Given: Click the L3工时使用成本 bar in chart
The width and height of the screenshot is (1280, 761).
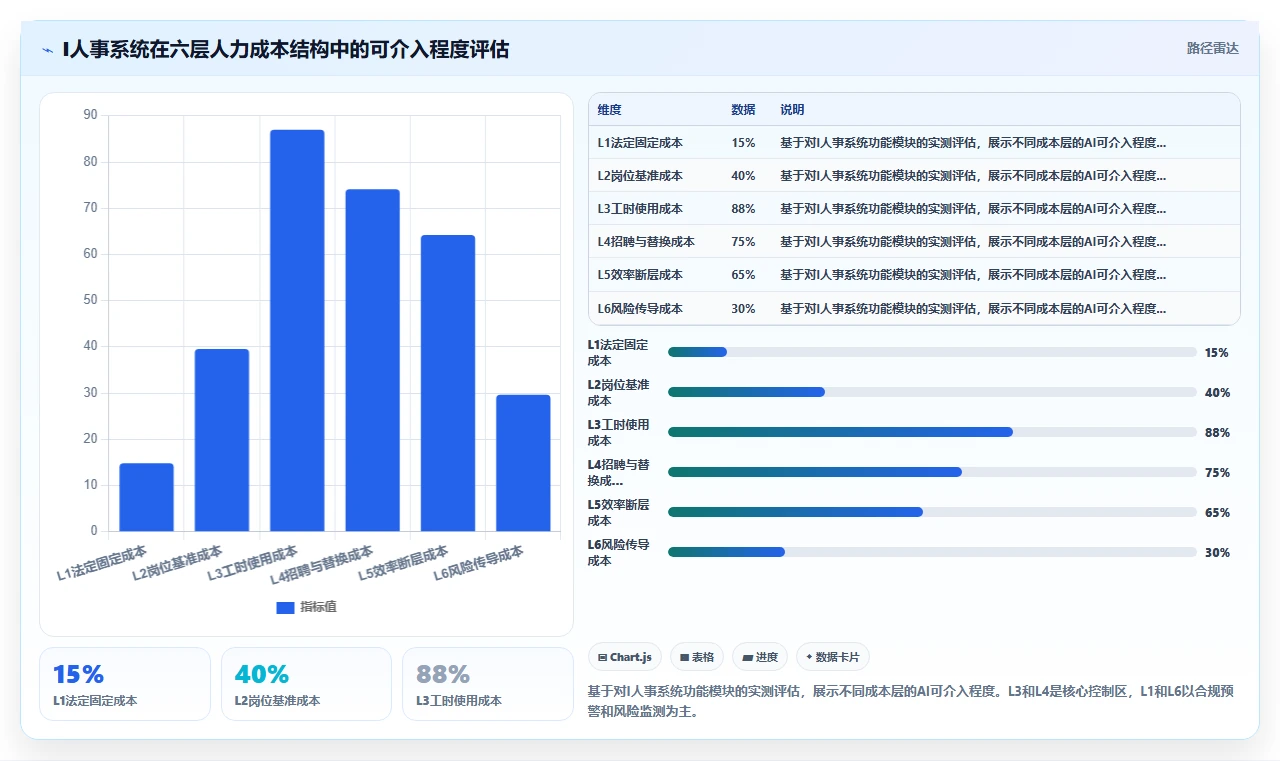Looking at the screenshot, I should (x=297, y=331).
